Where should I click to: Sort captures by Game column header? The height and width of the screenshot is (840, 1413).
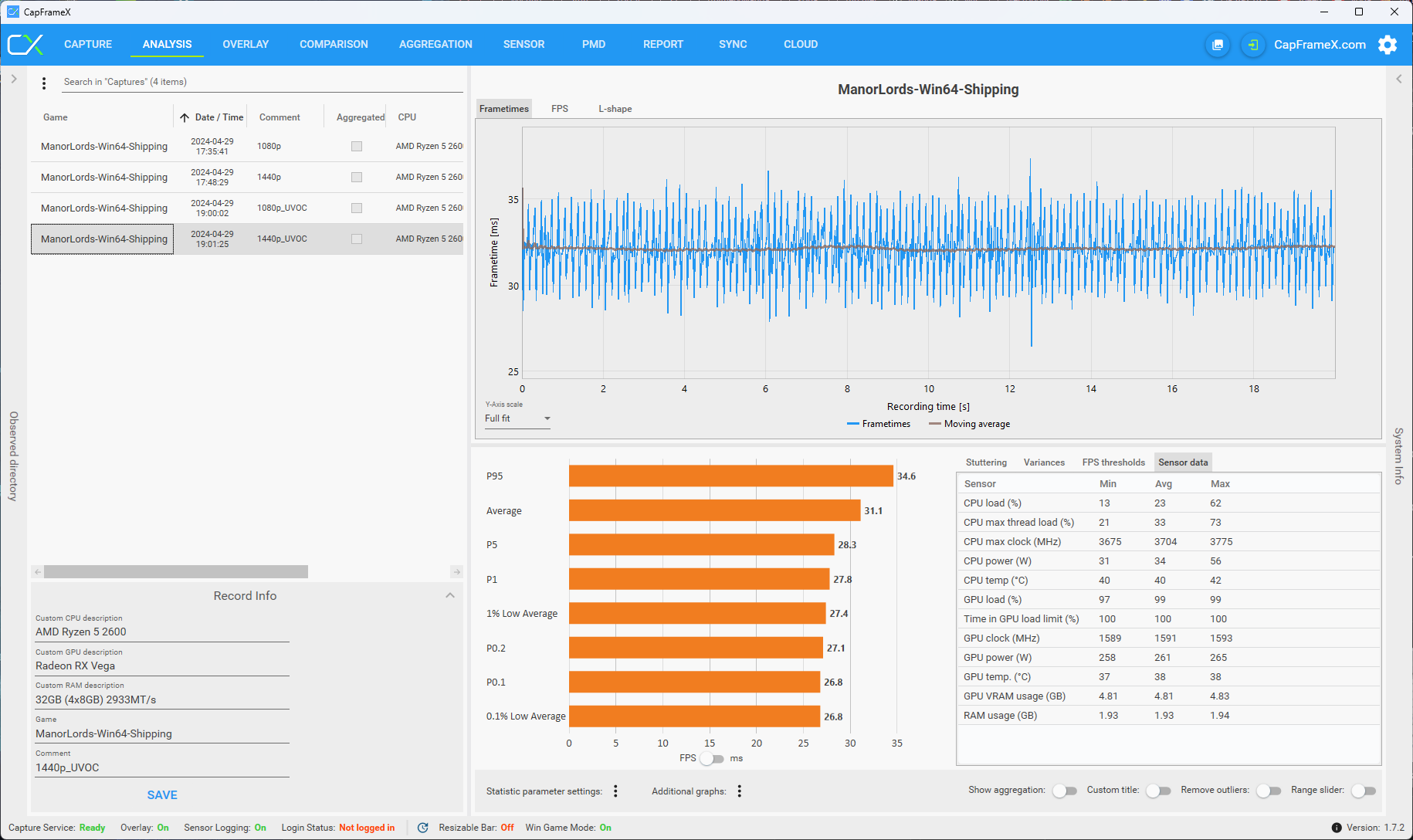click(x=56, y=117)
